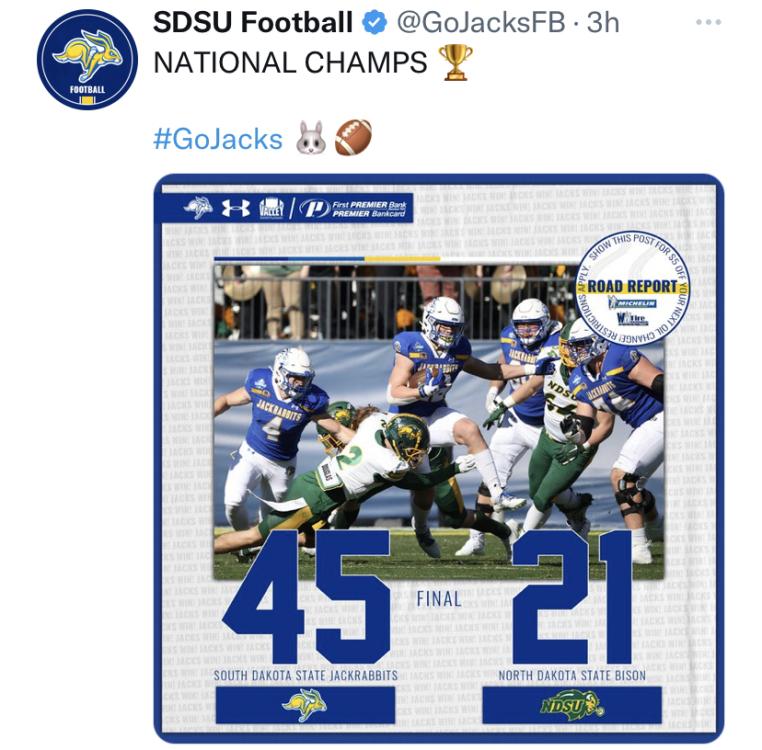Open the #GoJacks hashtag link
This screenshot has height=750, width=762.
point(218,139)
